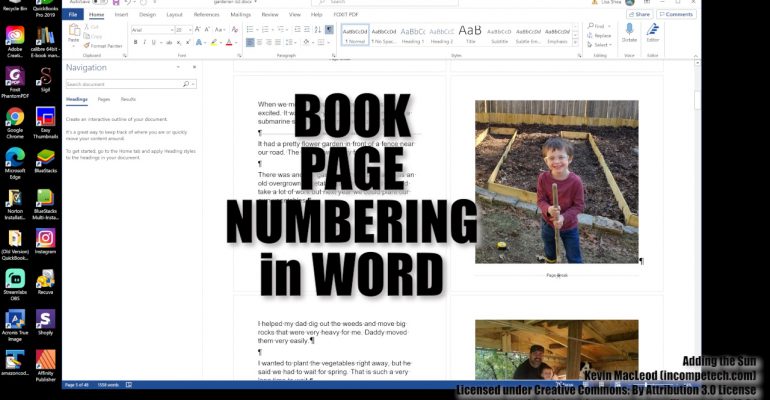
Task: Click magnifier icon in Navigation search box
Action: (186, 84)
